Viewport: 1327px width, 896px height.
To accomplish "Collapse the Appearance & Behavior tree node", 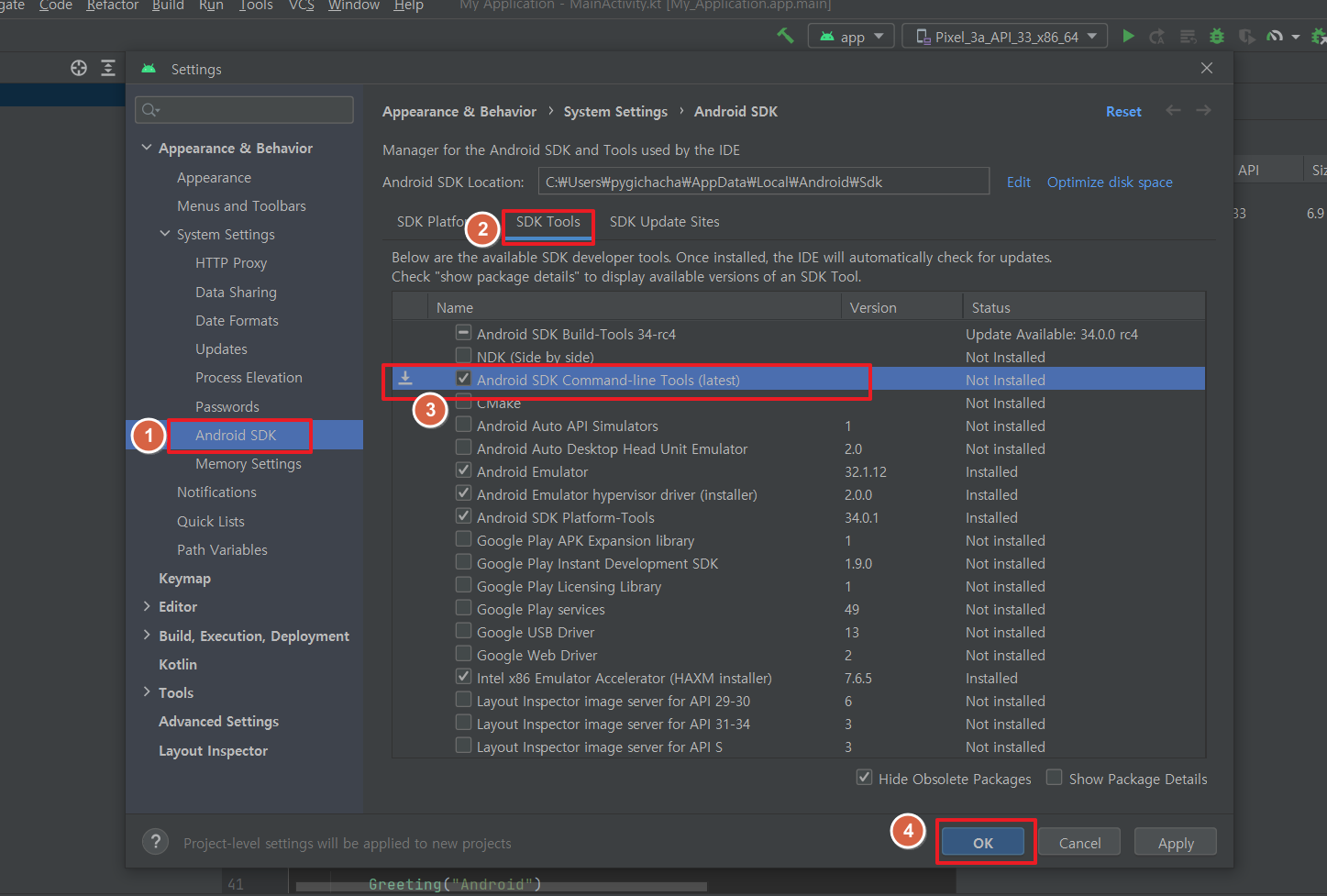I will (x=147, y=147).
